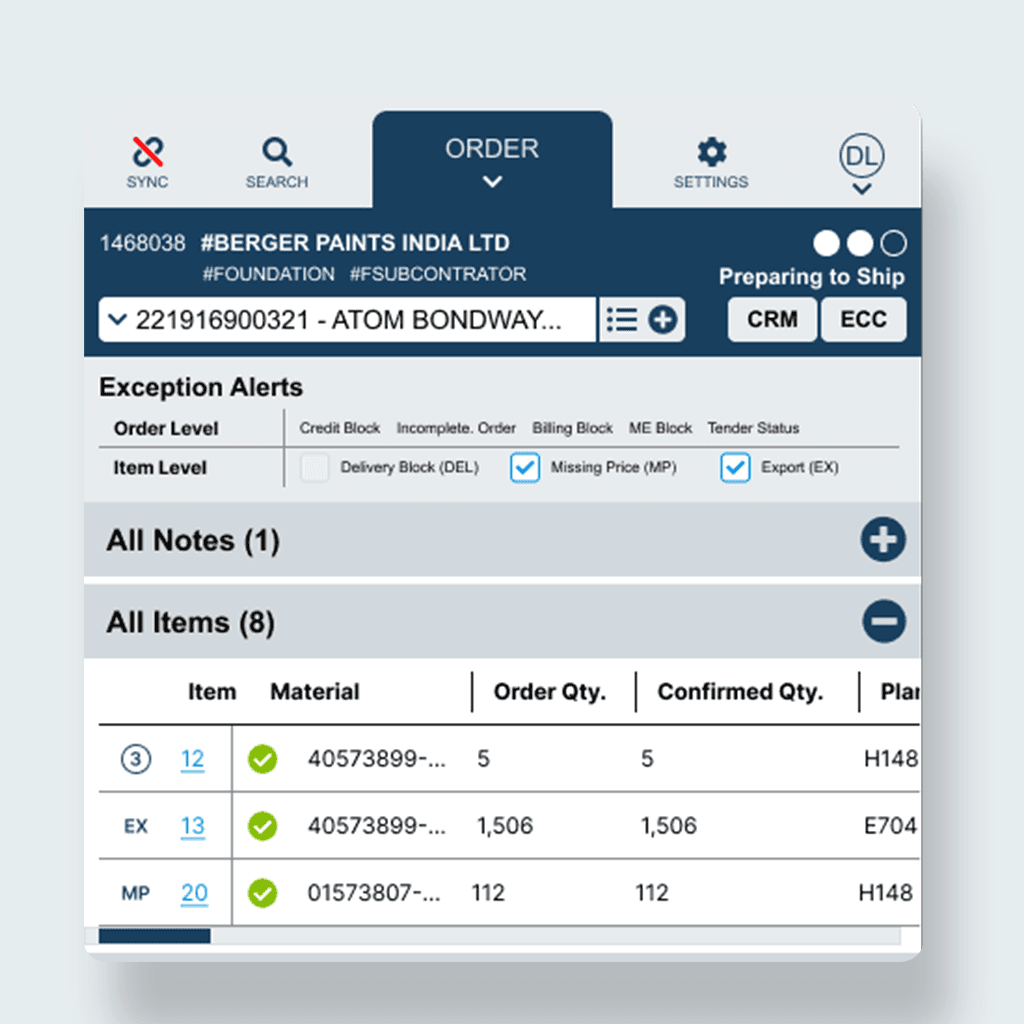Click the #FSUBCONTRATOR tag

438,274
